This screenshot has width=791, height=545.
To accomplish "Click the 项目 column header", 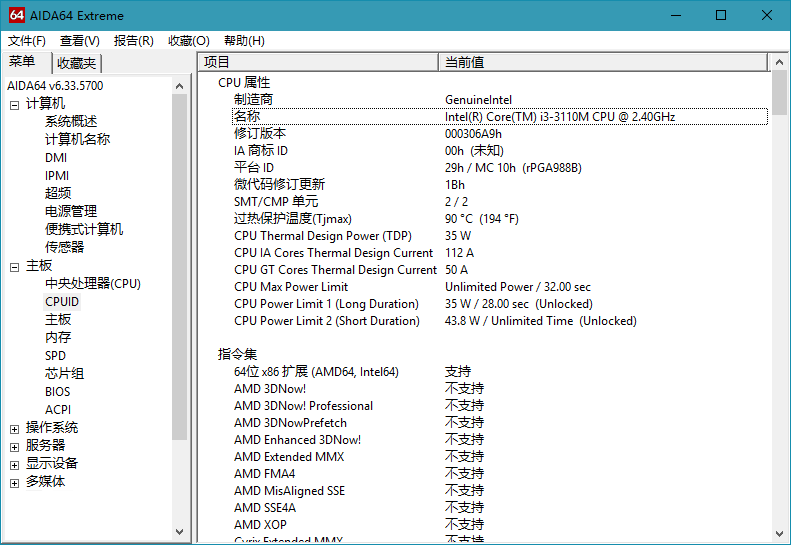I will pyautogui.click(x=318, y=62).
